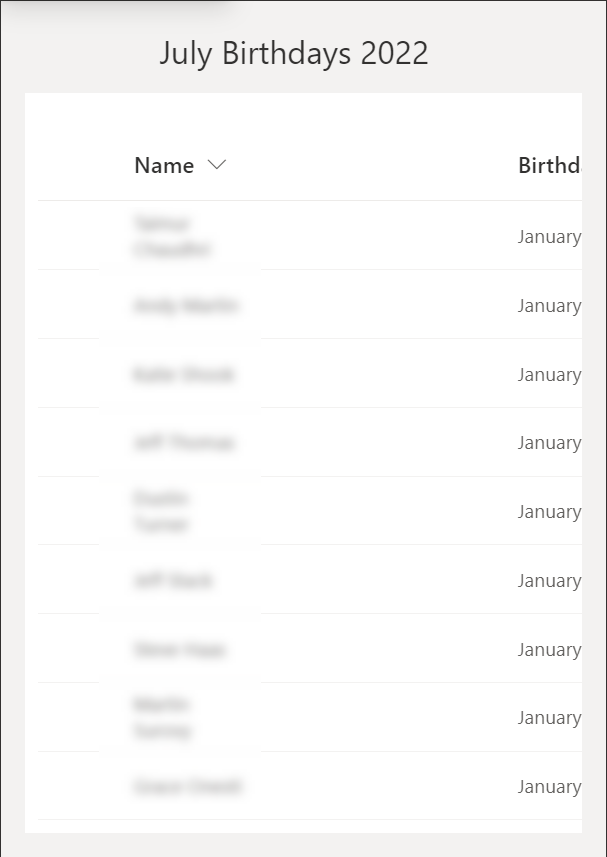Open the blurred name in the fourth row
This screenshot has width=607, height=857.
point(183,443)
